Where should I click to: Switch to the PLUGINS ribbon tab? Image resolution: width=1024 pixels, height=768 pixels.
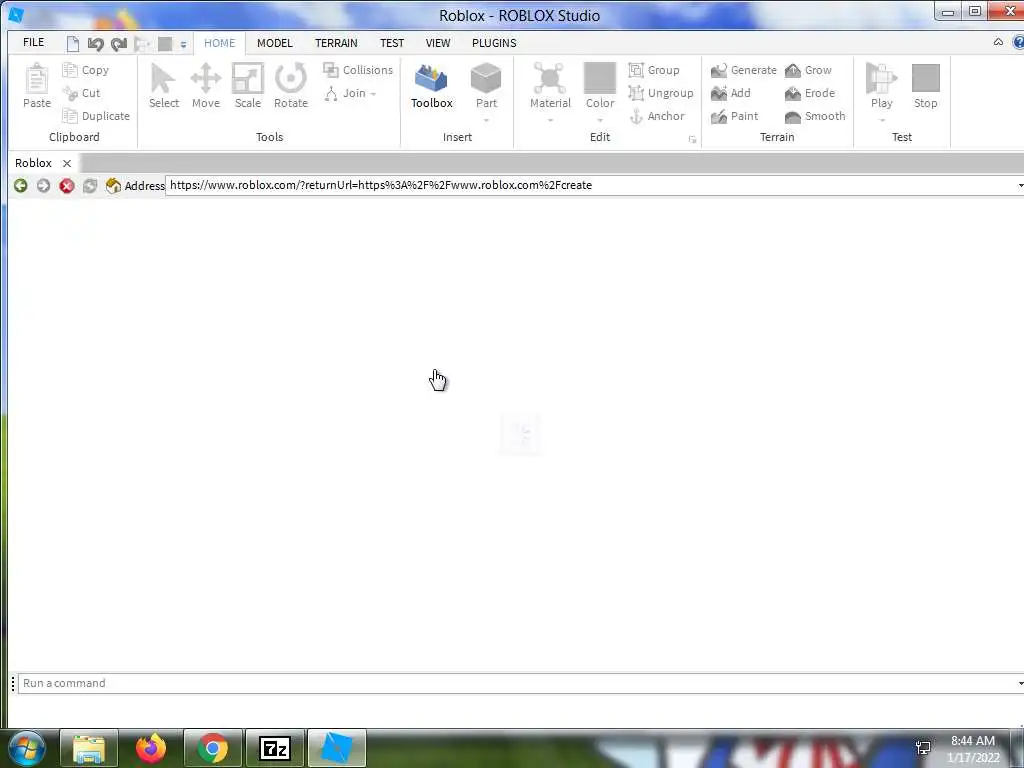tap(494, 43)
